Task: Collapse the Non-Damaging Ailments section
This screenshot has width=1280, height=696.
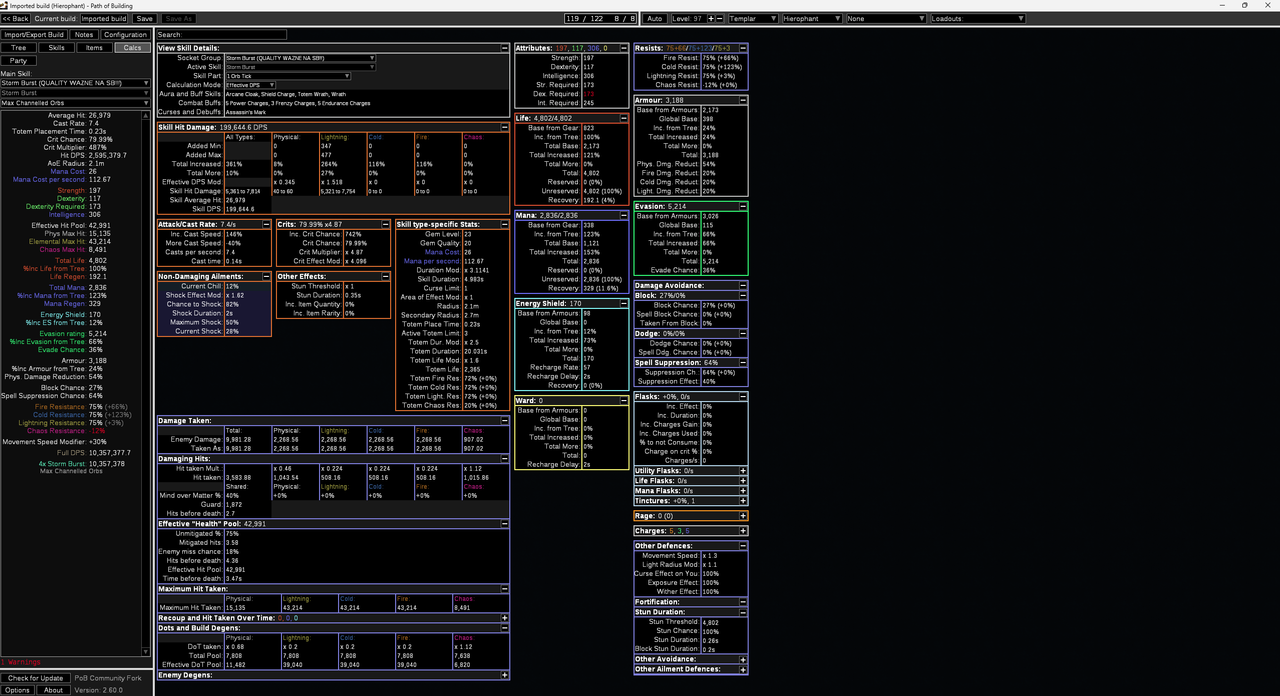Action: [x=267, y=276]
